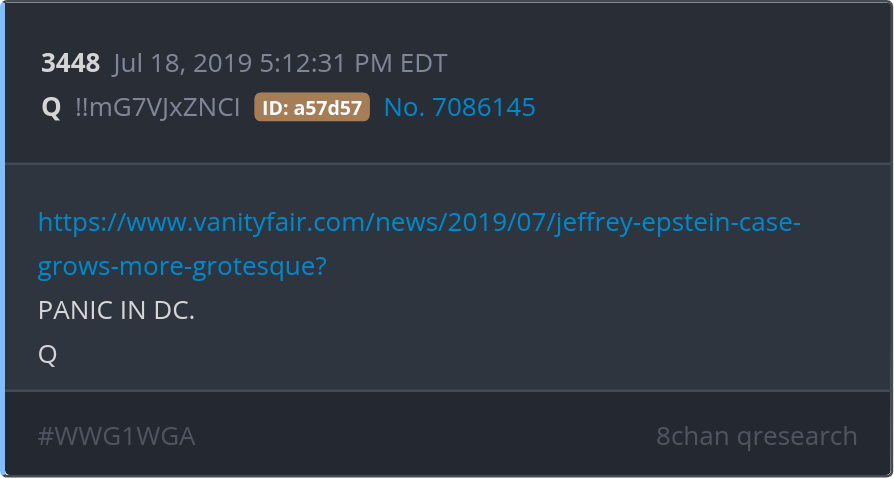Screen dimensions: 894x478
Task: Click the 'qresearch' word in the footer
Action: (x=797, y=437)
